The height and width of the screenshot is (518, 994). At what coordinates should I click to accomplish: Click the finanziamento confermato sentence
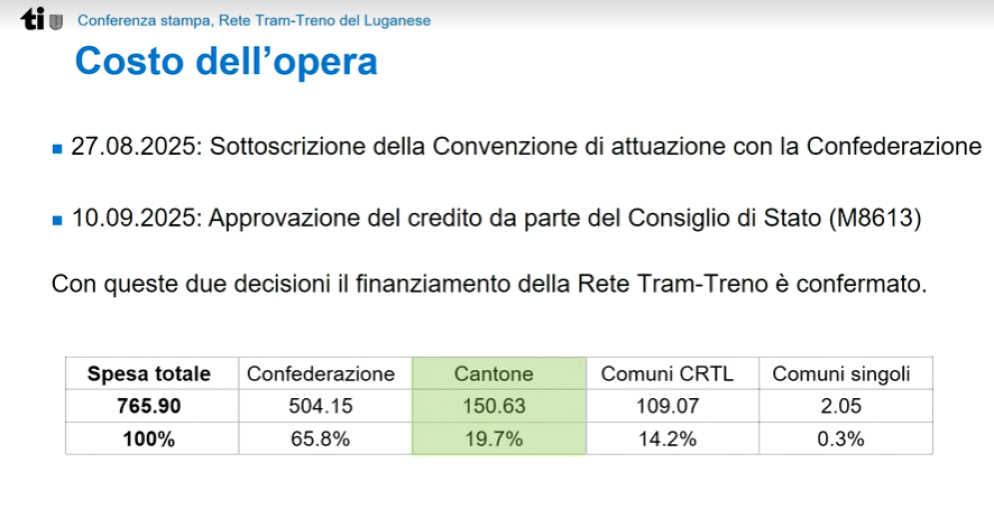489,284
